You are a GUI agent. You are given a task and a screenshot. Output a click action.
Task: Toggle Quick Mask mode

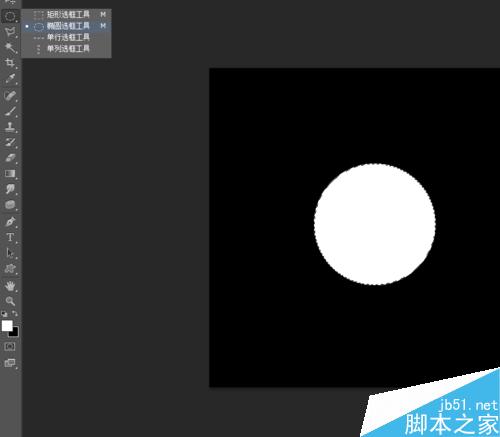click(x=10, y=347)
